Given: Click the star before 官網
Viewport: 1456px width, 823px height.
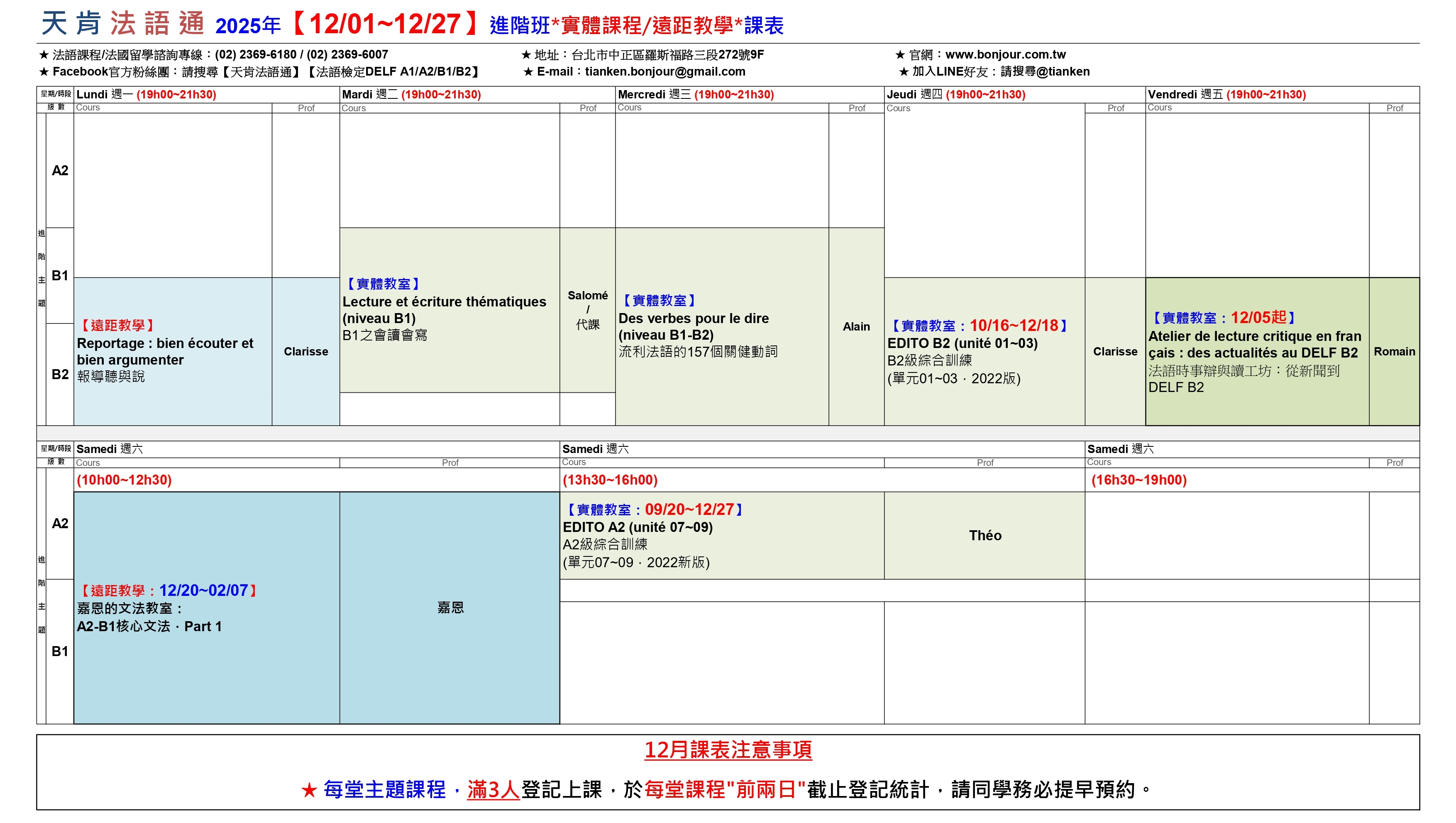Looking at the screenshot, I should (900, 55).
